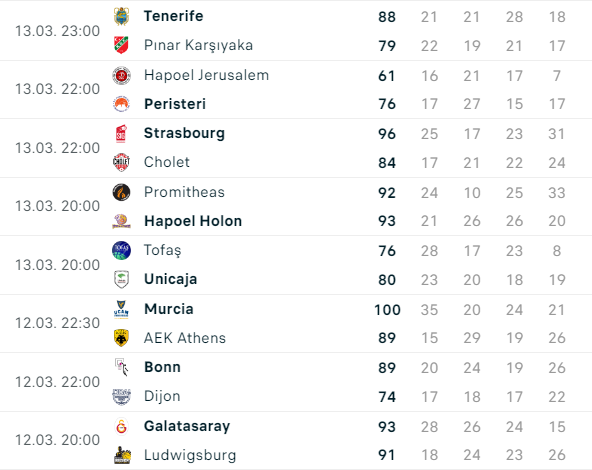Click the Ludwigsburg team logo

click(122, 455)
